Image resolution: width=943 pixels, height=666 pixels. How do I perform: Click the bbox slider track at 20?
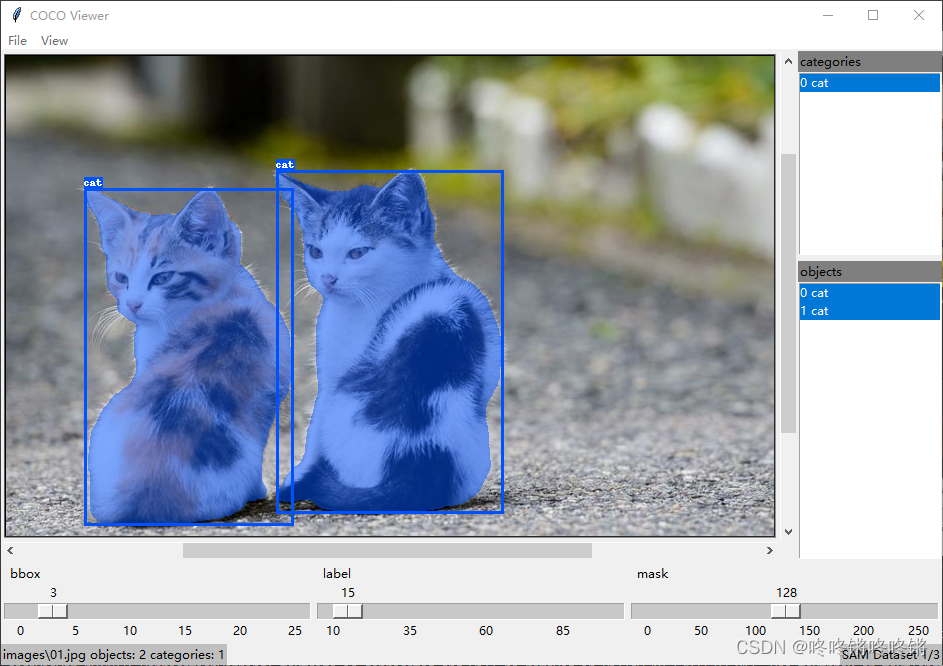click(240, 611)
